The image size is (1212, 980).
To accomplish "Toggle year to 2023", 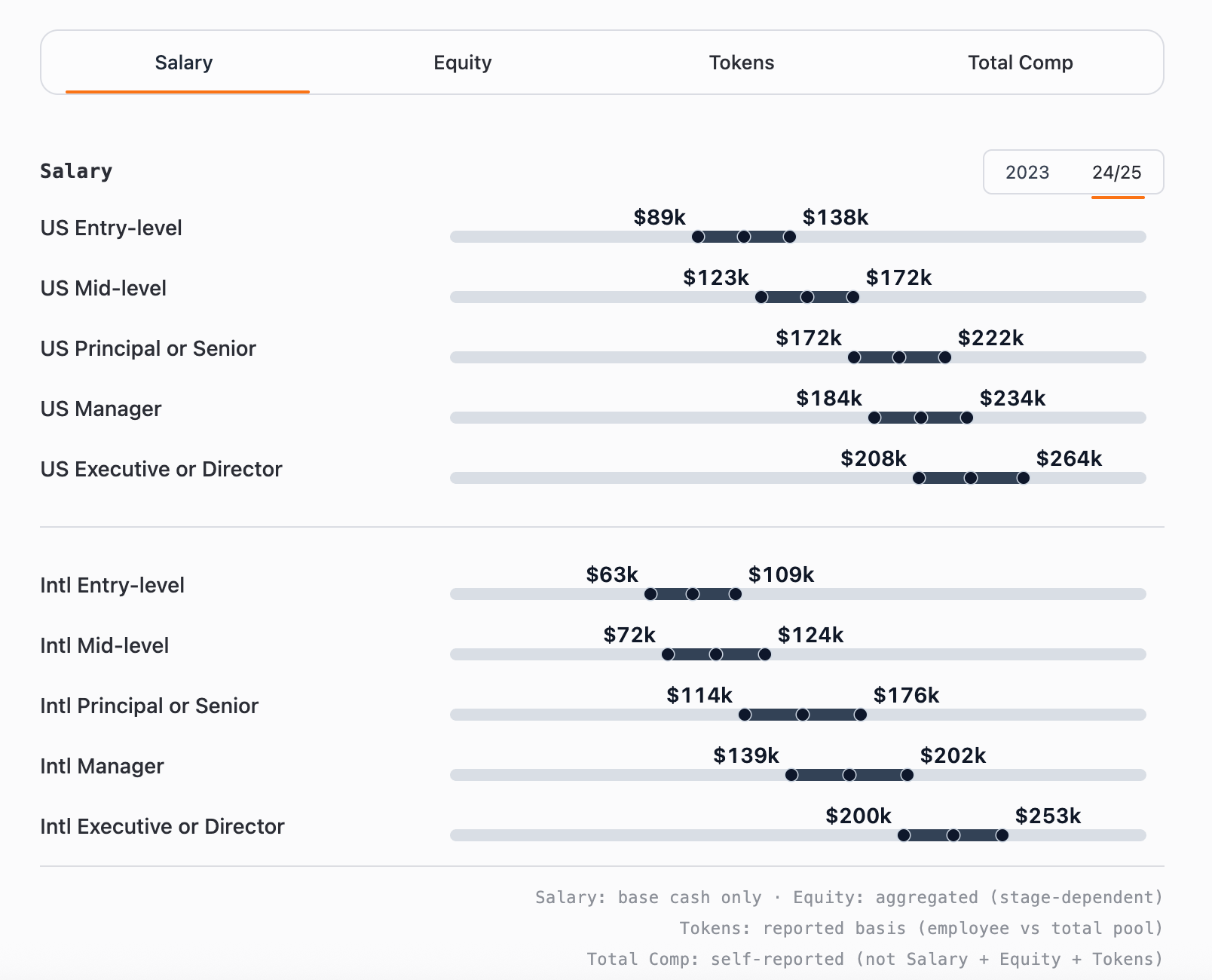I will (x=1027, y=173).
